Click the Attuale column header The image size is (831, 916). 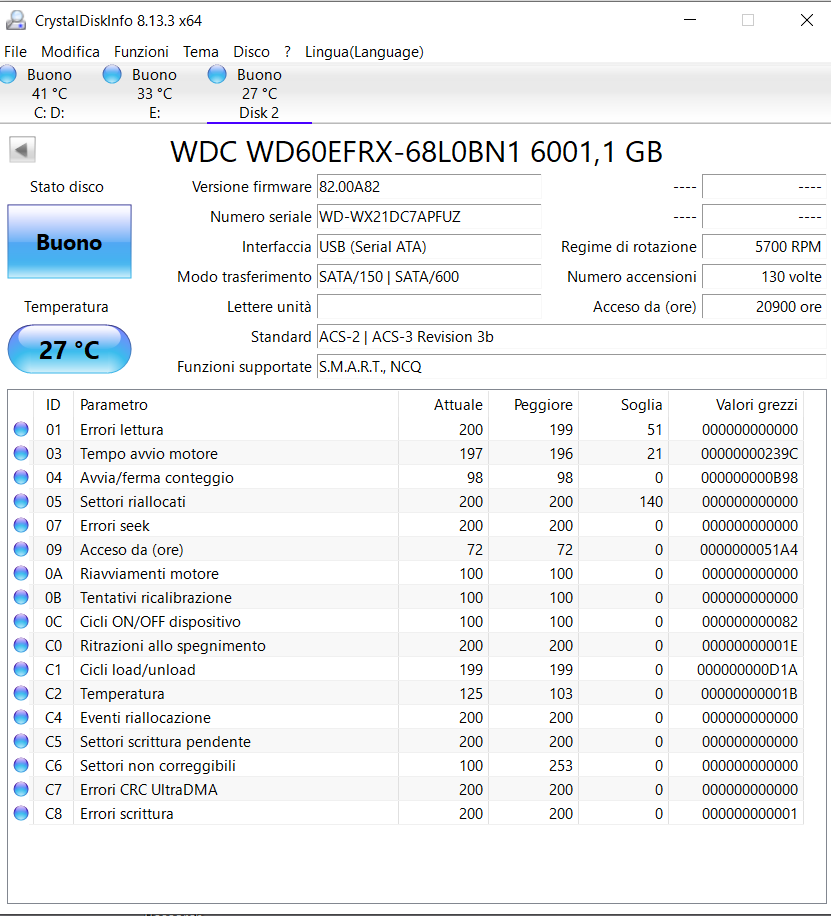(x=444, y=405)
